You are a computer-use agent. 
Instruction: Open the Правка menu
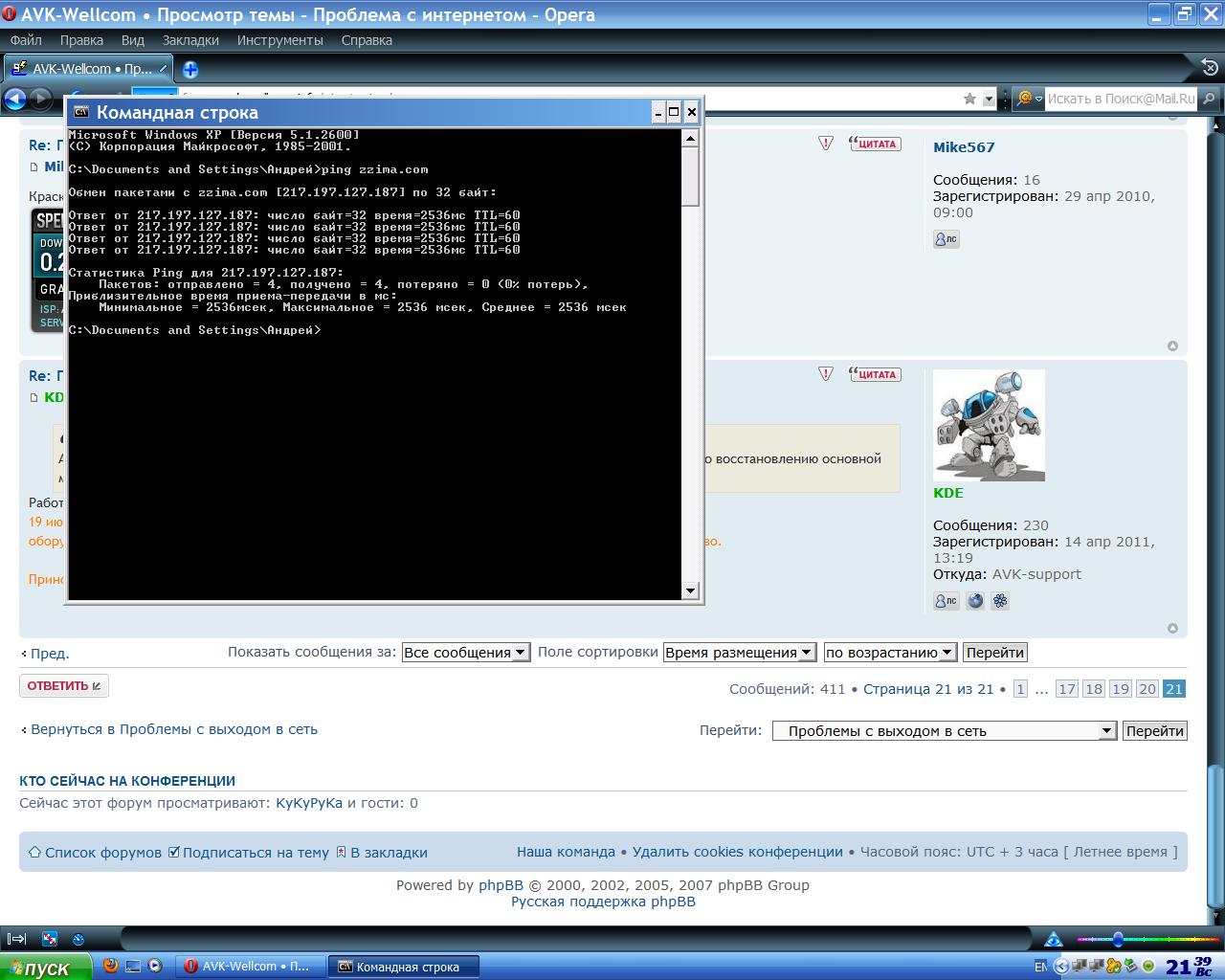(x=81, y=40)
